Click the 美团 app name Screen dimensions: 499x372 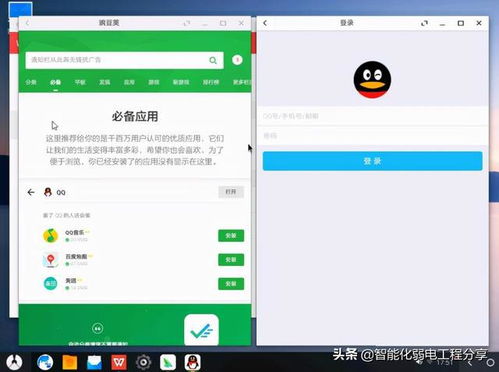point(71,281)
